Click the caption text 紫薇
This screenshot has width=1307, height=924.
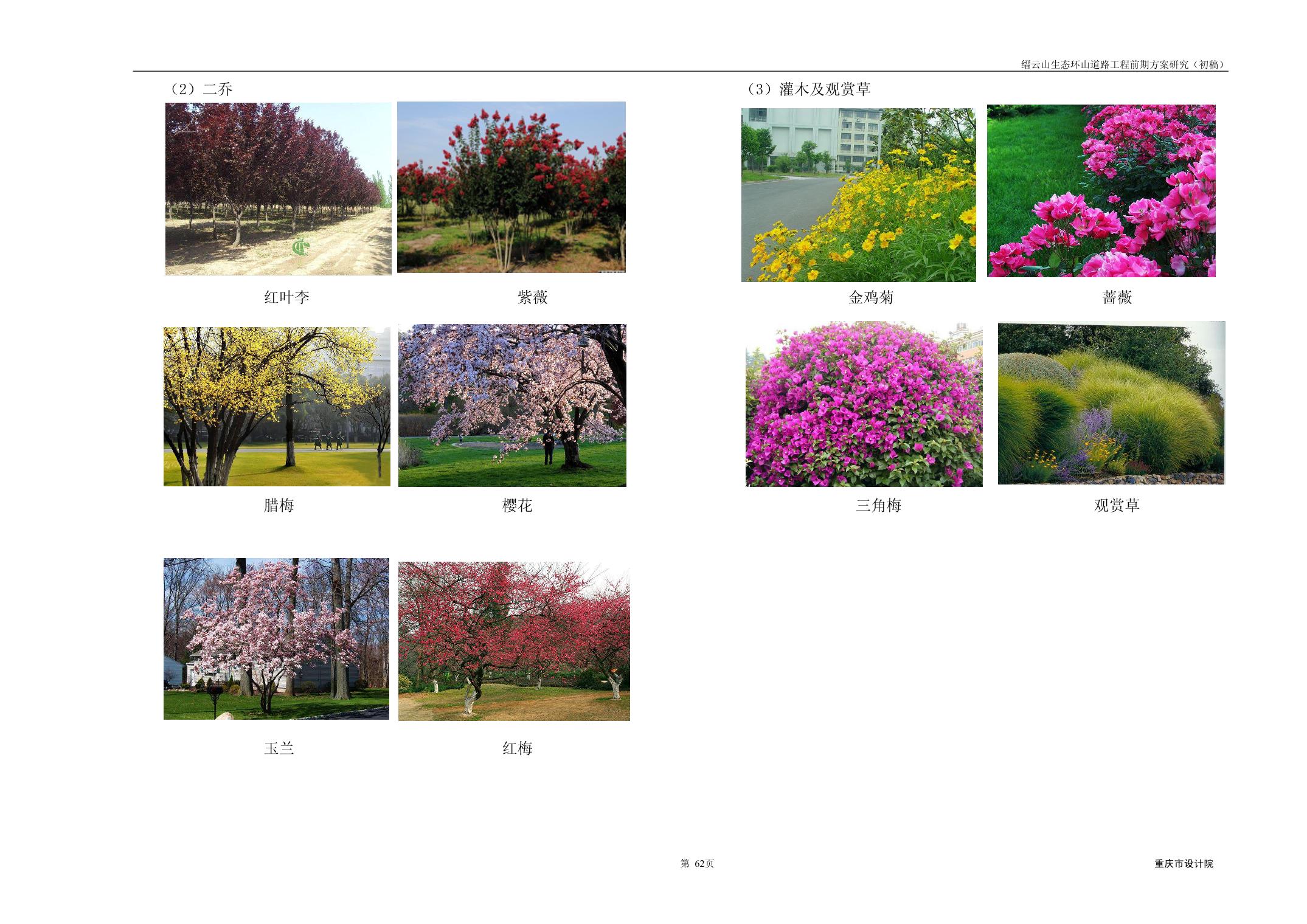click(533, 297)
